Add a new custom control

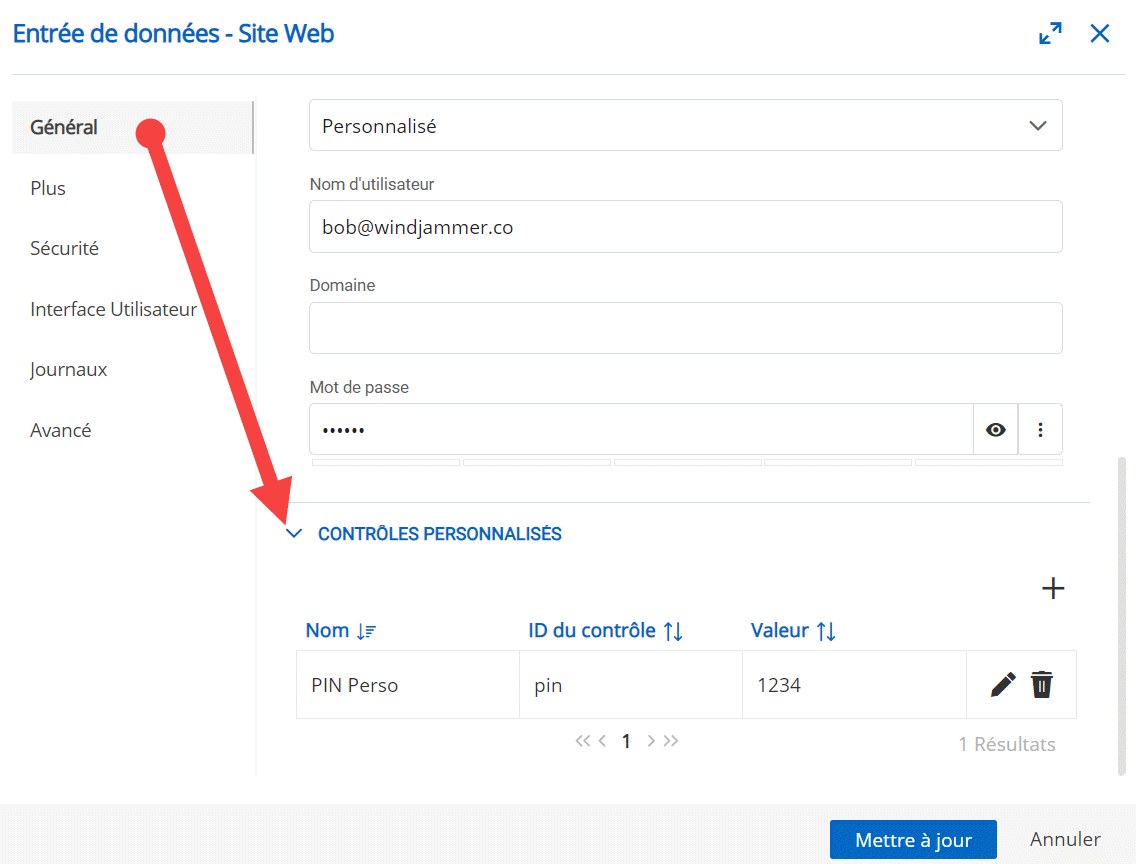pyautogui.click(x=1053, y=588)
